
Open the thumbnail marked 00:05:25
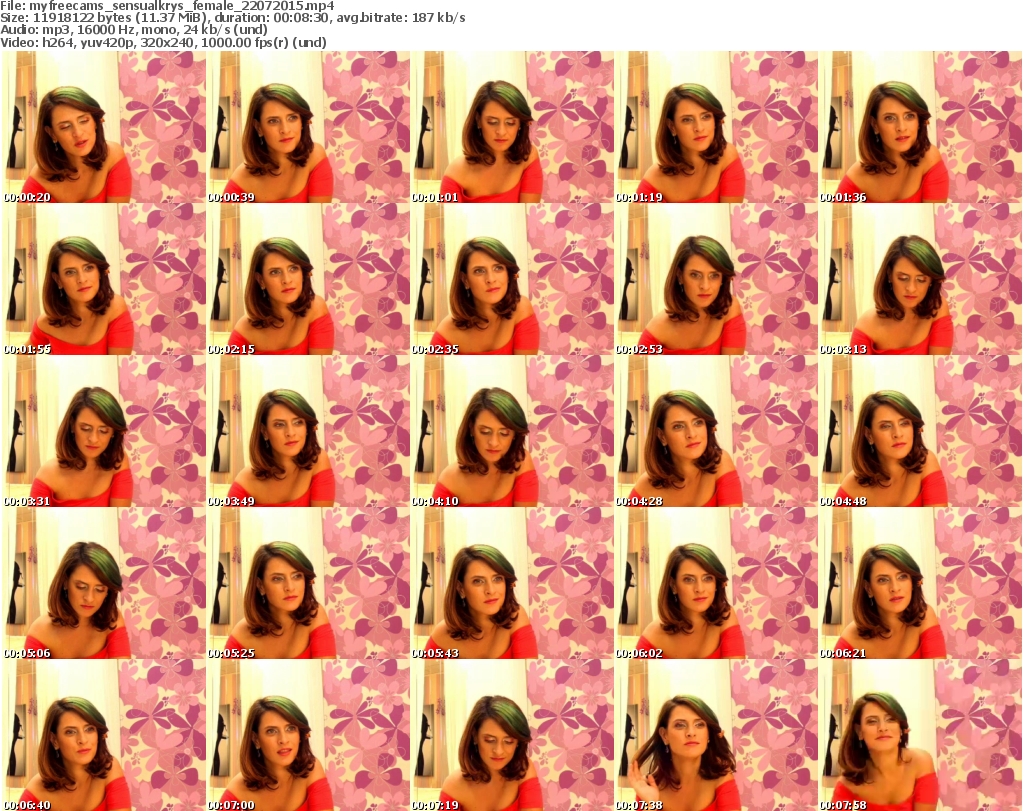coord(308,584)
